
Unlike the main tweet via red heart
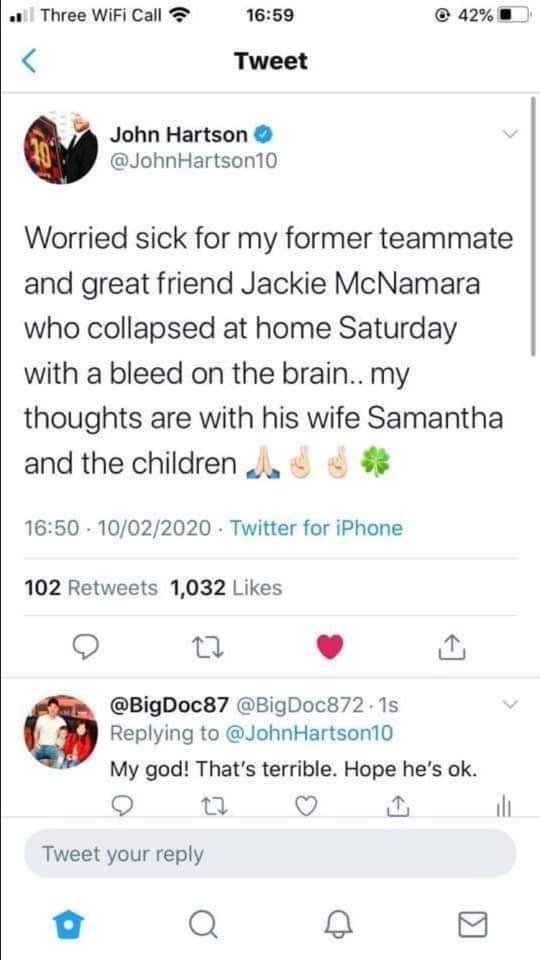[331, 648]
